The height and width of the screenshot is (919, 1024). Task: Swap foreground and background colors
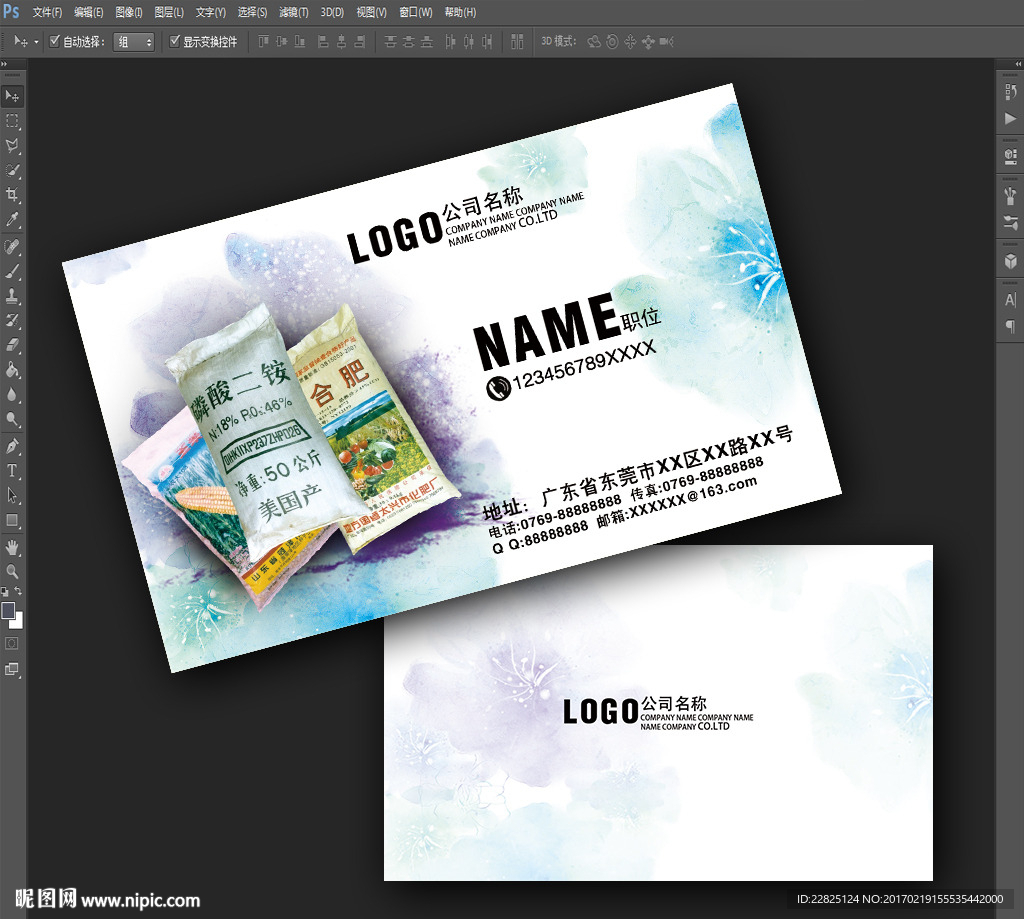pyautogui.click(x=18, y=591)
